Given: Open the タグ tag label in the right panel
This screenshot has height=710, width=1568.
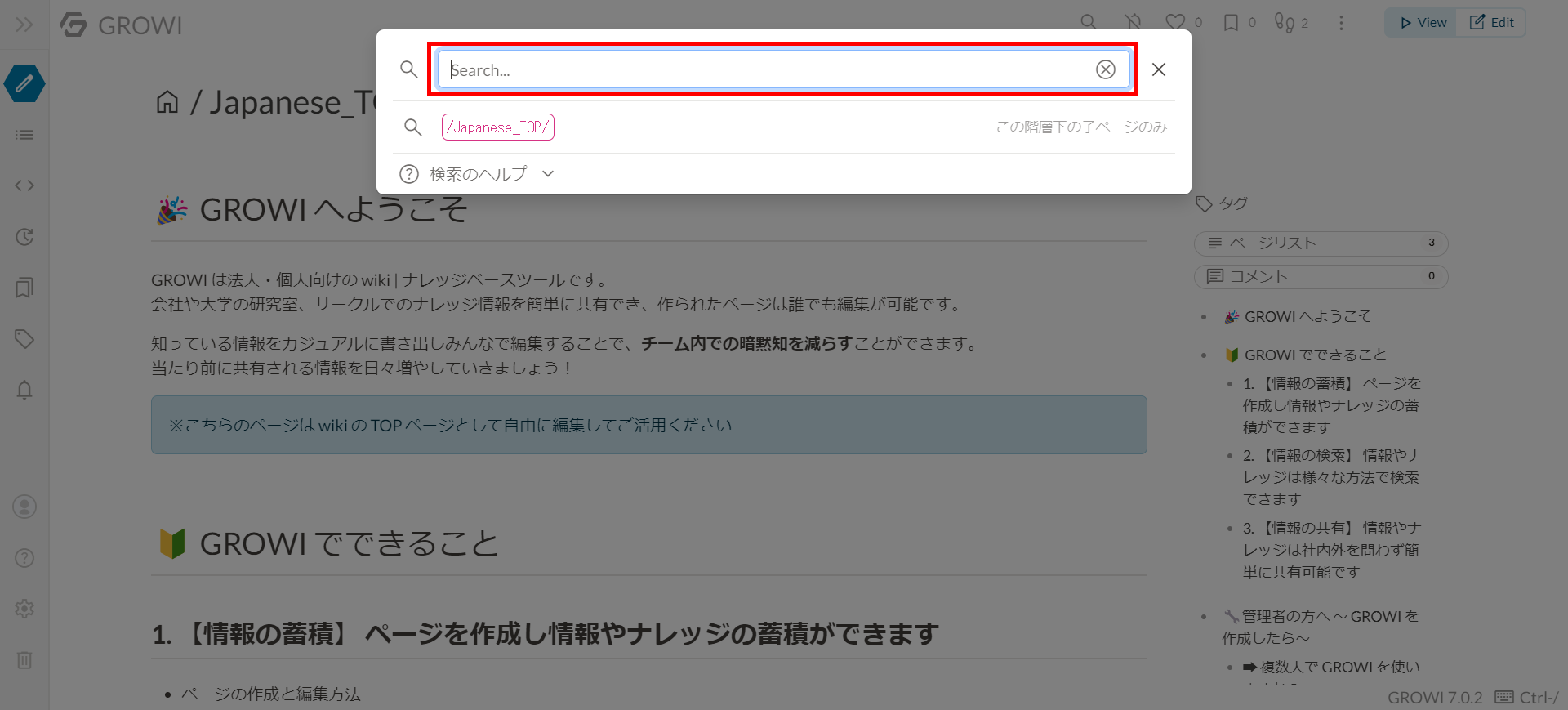Looking at the screenshot, I should pos(1222,203).
